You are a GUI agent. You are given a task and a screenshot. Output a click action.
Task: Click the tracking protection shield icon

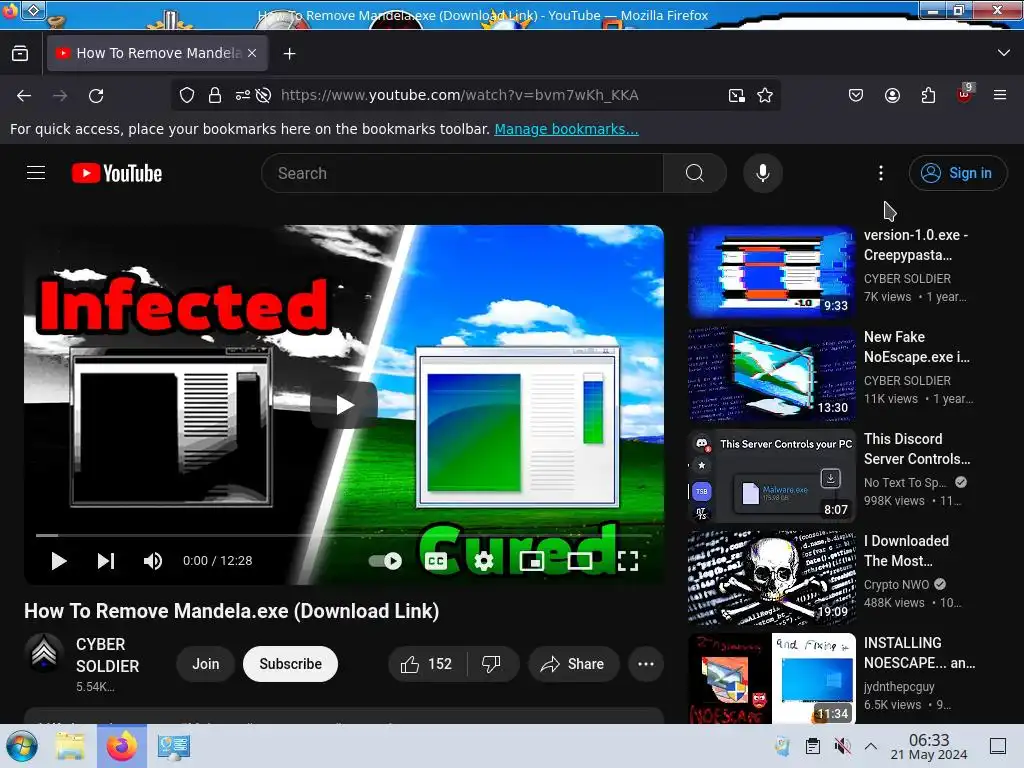point(187,95)
